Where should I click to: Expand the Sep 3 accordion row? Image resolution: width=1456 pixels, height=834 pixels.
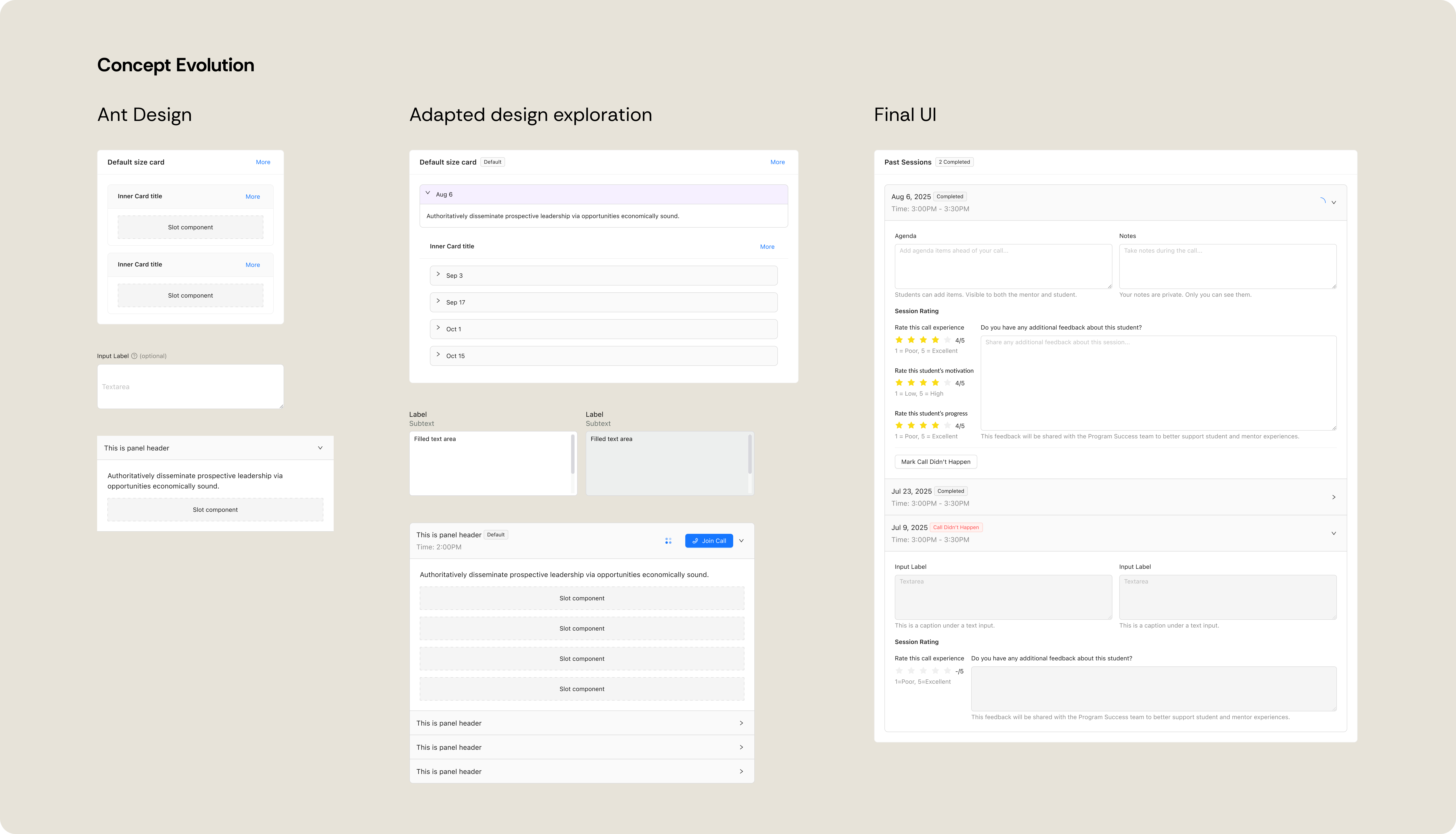[604, 276]
